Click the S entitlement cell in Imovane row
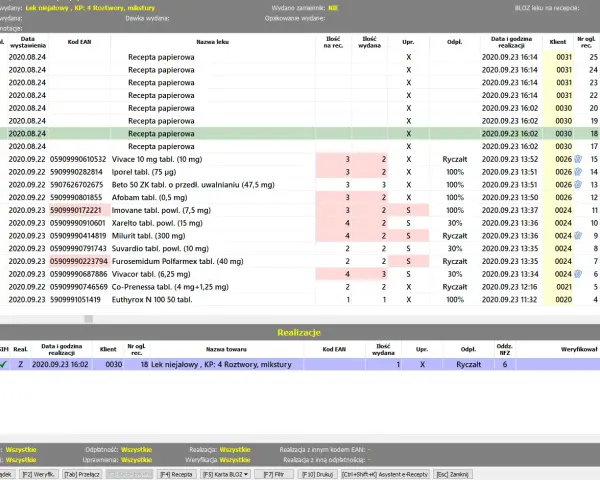Screen dimensions: 600x480 pos(408,210)
